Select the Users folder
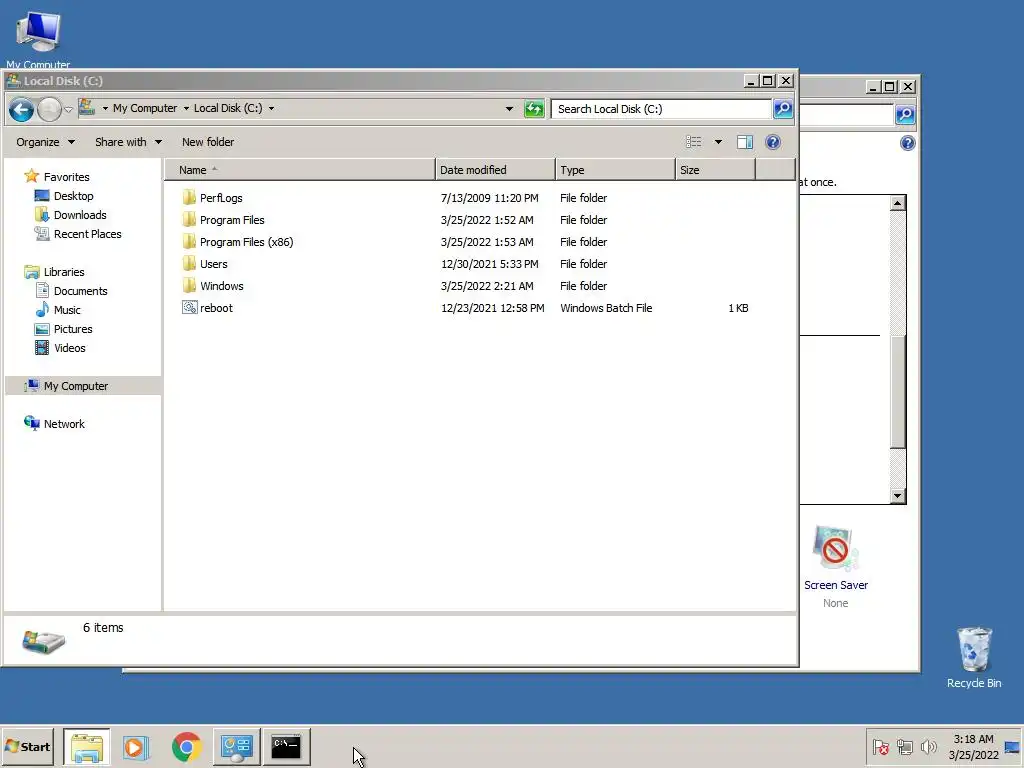 pyautogui.click(x=205, y=264)
